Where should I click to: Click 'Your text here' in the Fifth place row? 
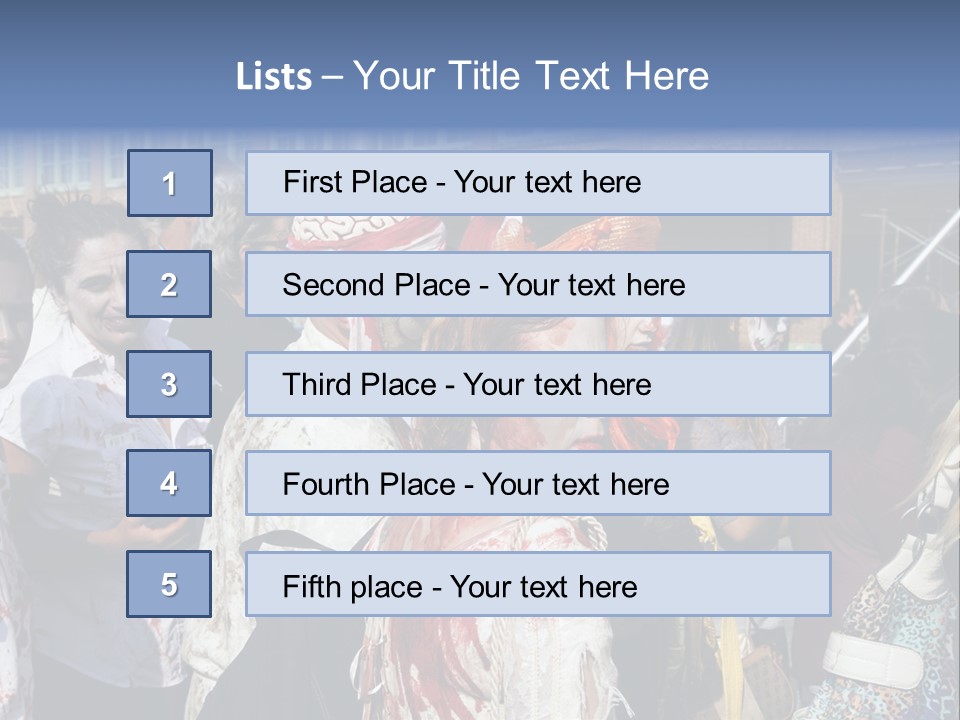pyautogui.click(x=544, y=587)
